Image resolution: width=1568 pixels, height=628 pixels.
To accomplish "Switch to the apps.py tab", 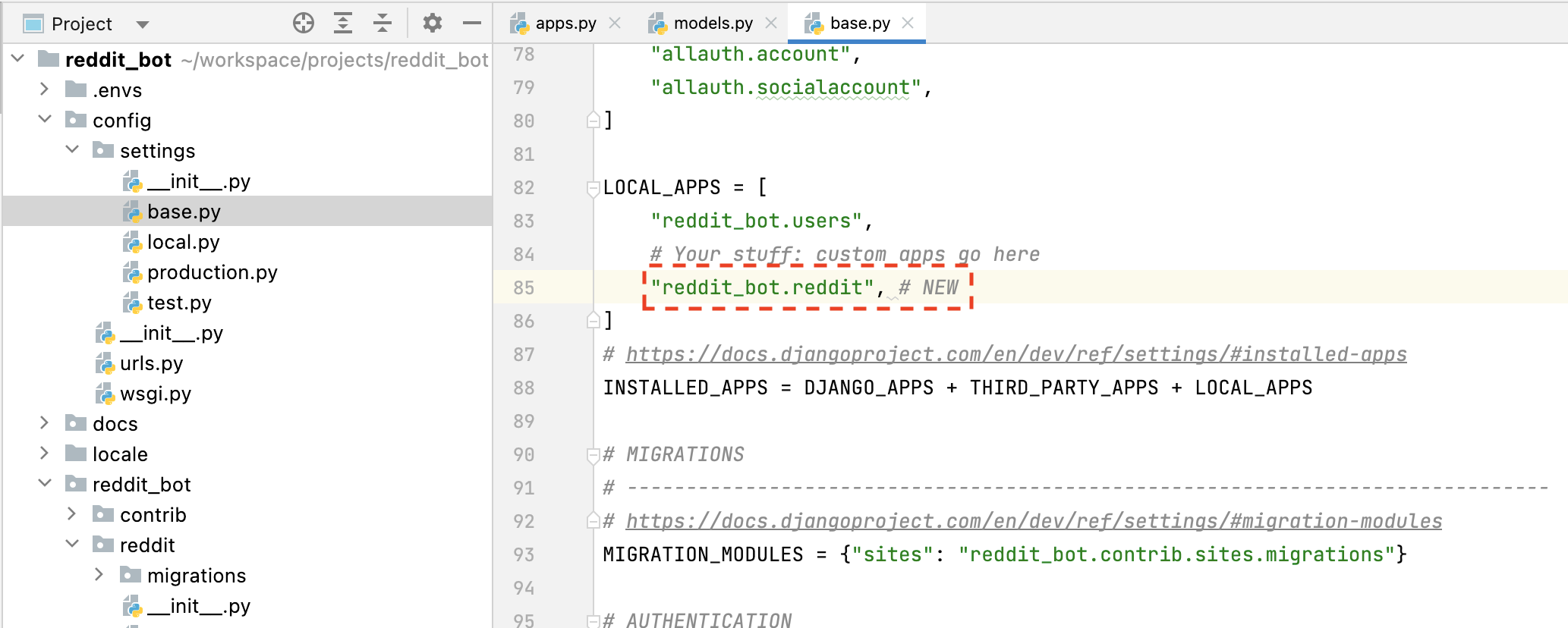I will [565, 24].
